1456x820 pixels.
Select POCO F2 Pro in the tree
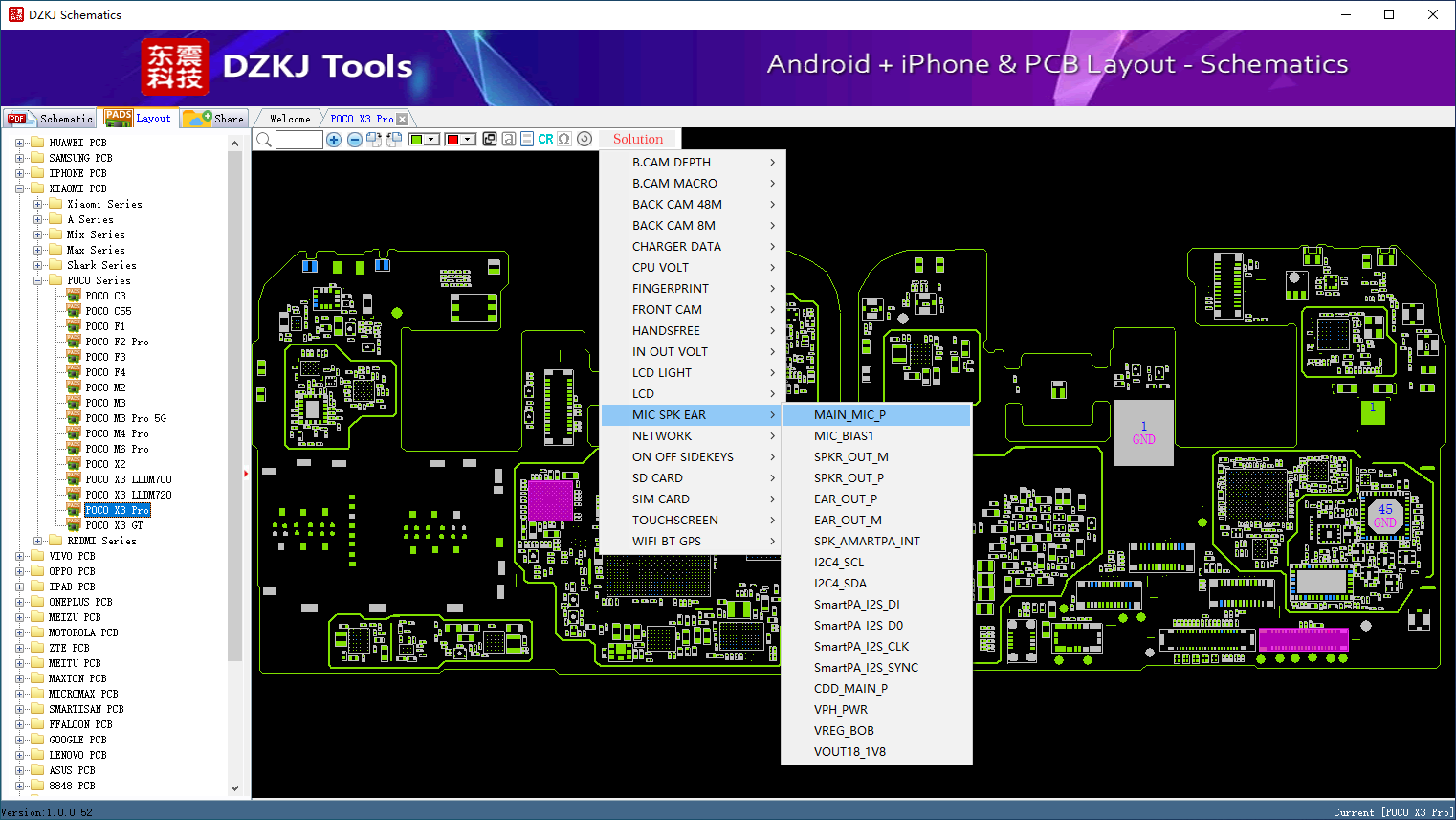(x=117, y=342)
